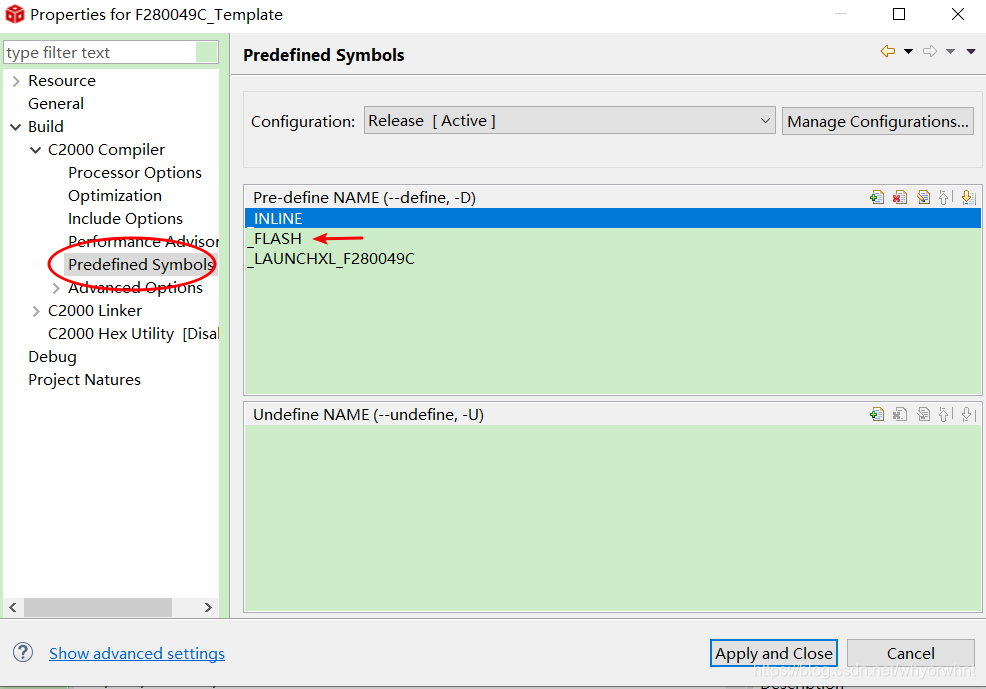Click tree scrollbar right arrow
Viewport: 986px width, 689px height.
(x=208, y=607)
